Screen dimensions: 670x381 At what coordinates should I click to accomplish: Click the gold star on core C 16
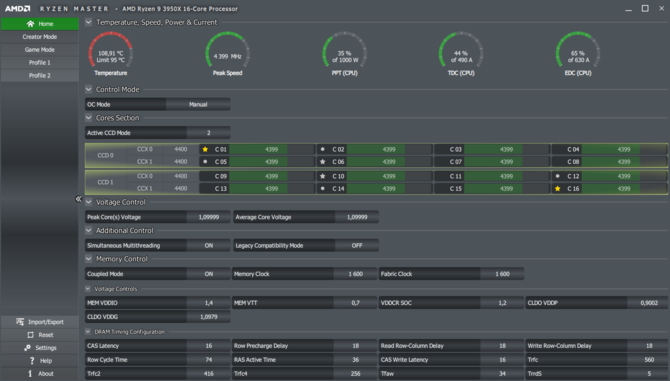(x=558, y=188)
